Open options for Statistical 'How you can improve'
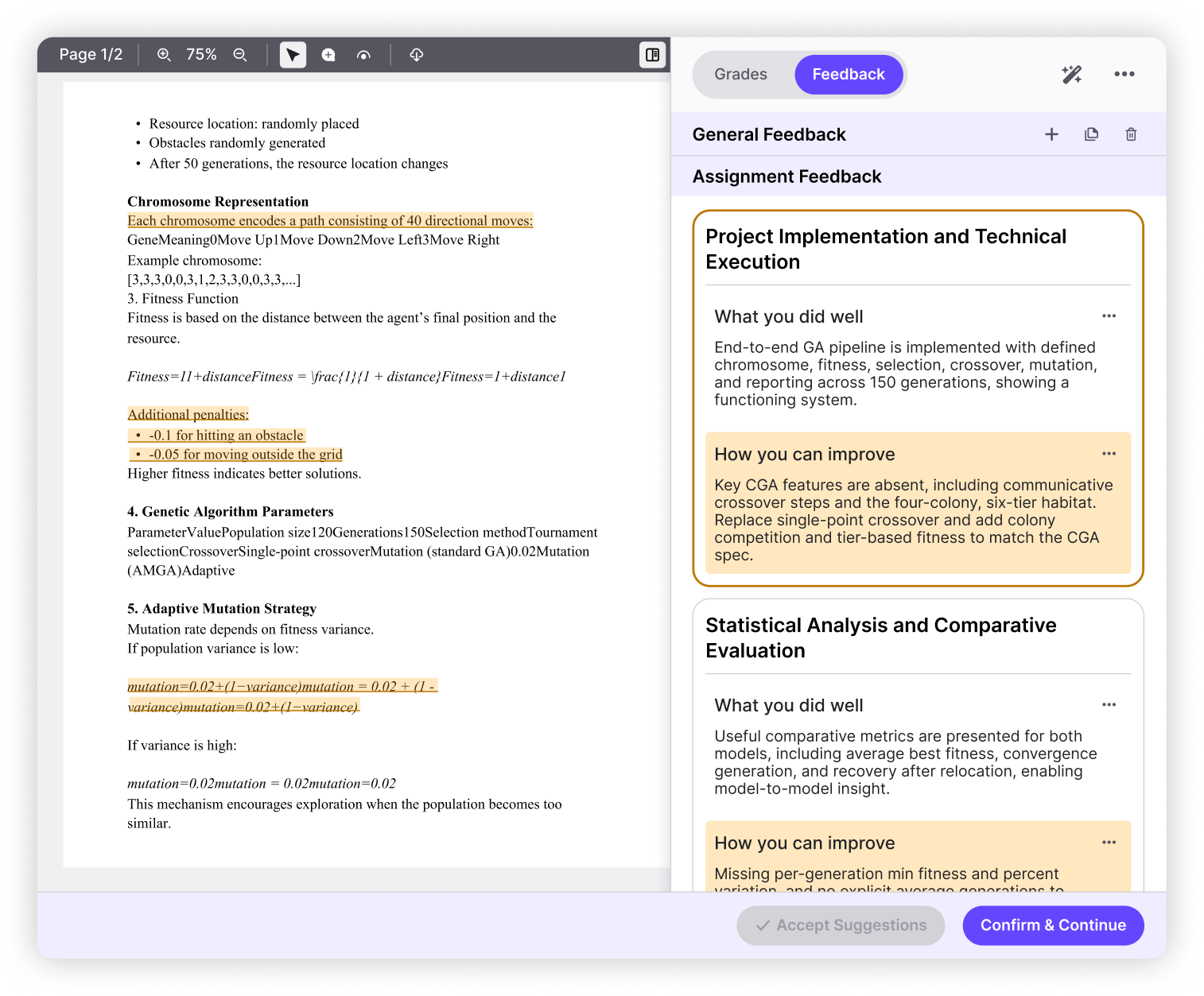 [1109, 843]
